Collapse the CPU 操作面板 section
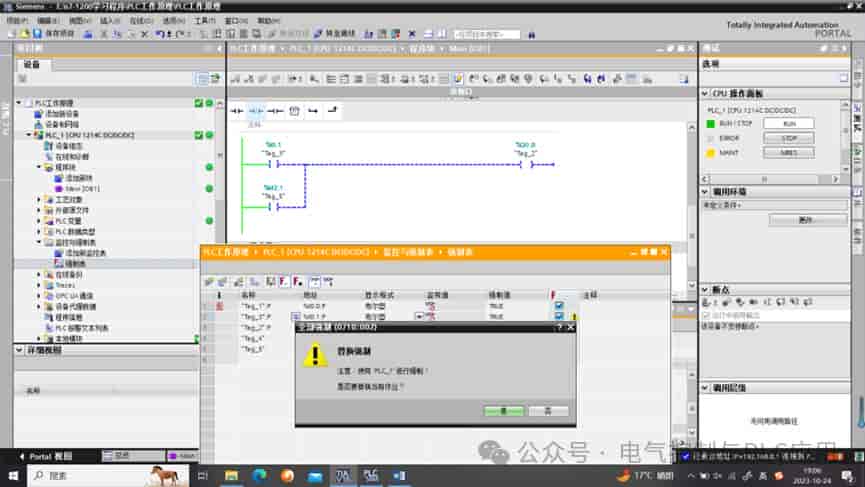The width and height of the screenshot is (865, 487). click(705, 93)
